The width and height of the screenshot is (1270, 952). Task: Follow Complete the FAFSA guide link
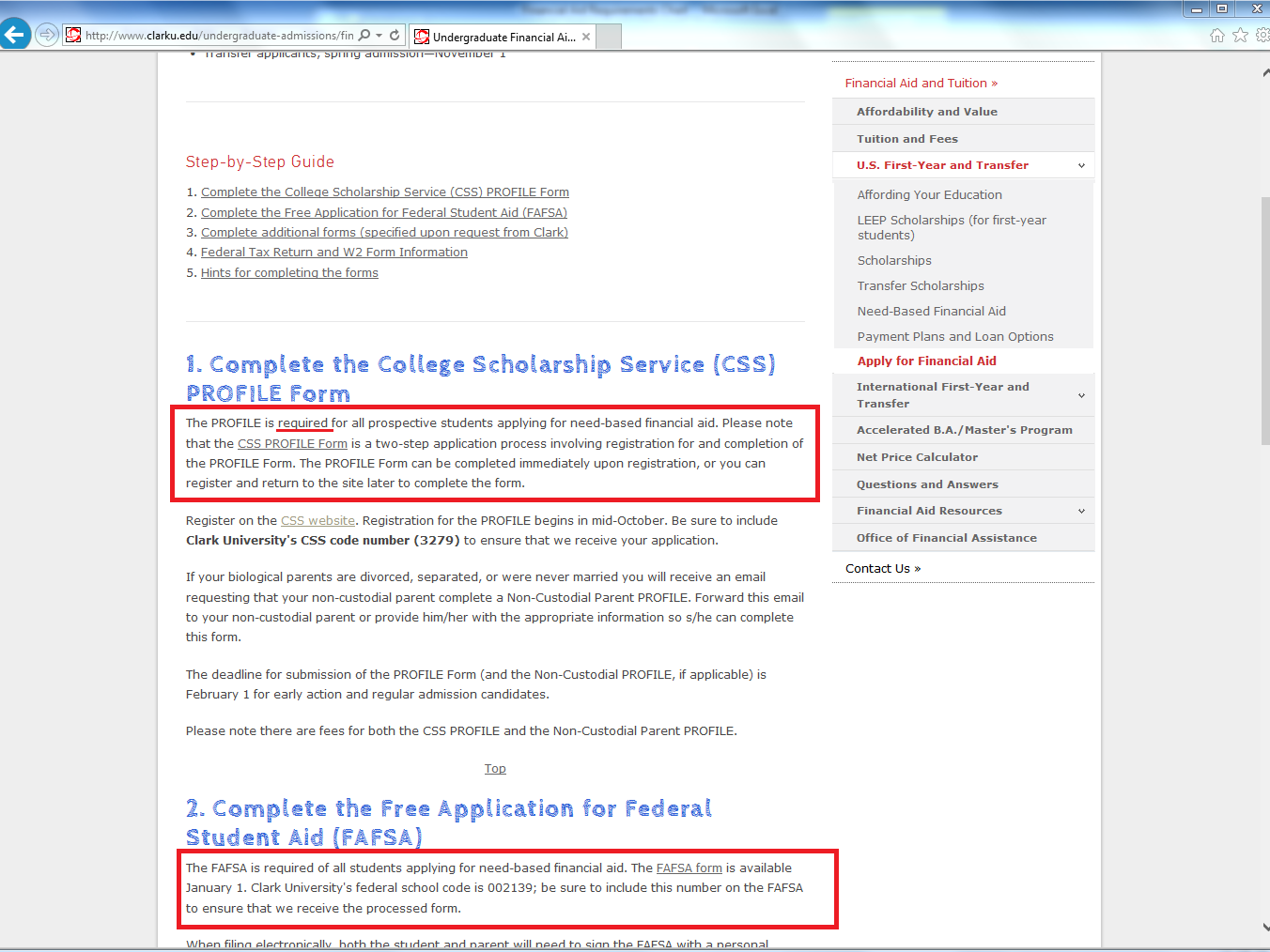click(x=384, y=212)
